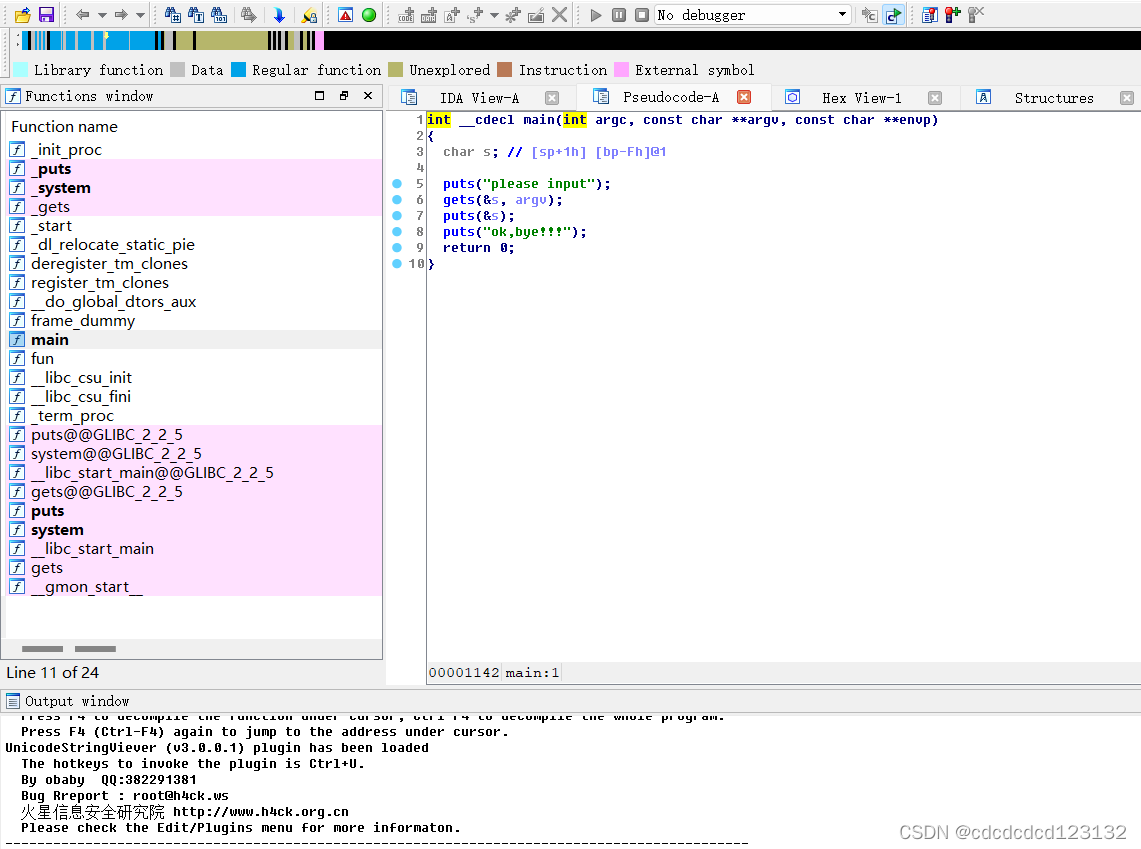Click the gets call in the pseudocode
The width and height of the screenshot is (1141, 849).
click(458, 200)
